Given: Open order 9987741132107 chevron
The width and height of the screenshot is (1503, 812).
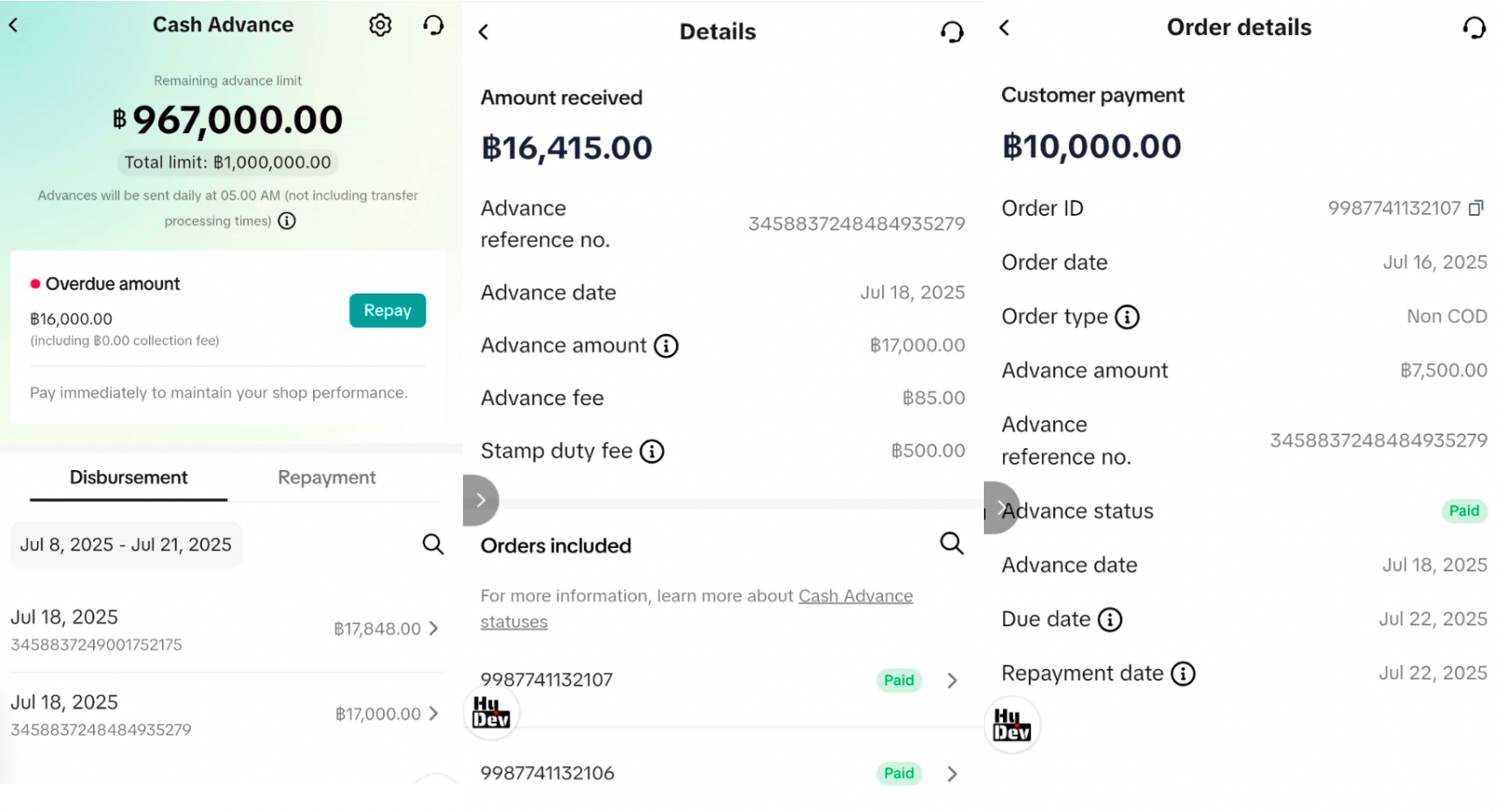Looking at the screenshot, I should tap(952, 680).
